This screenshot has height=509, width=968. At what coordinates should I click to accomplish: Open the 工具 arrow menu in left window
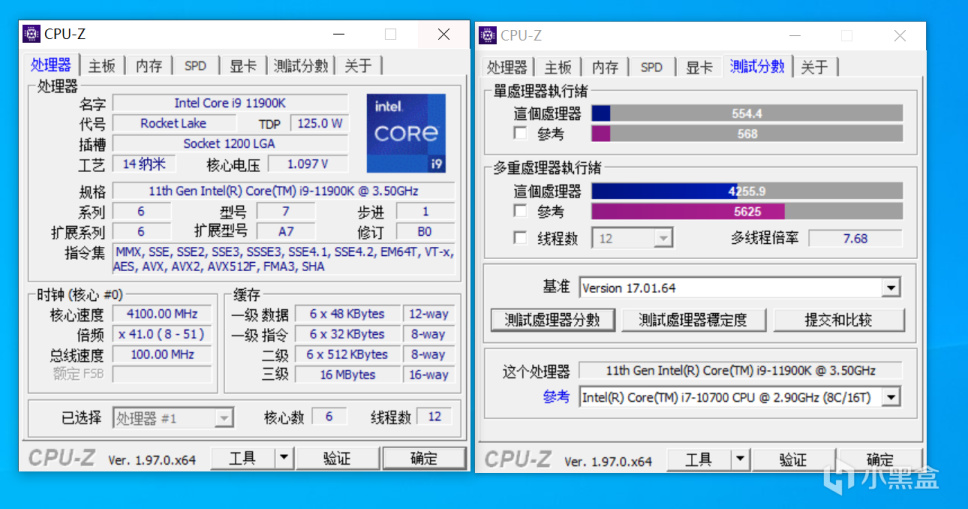283,458
